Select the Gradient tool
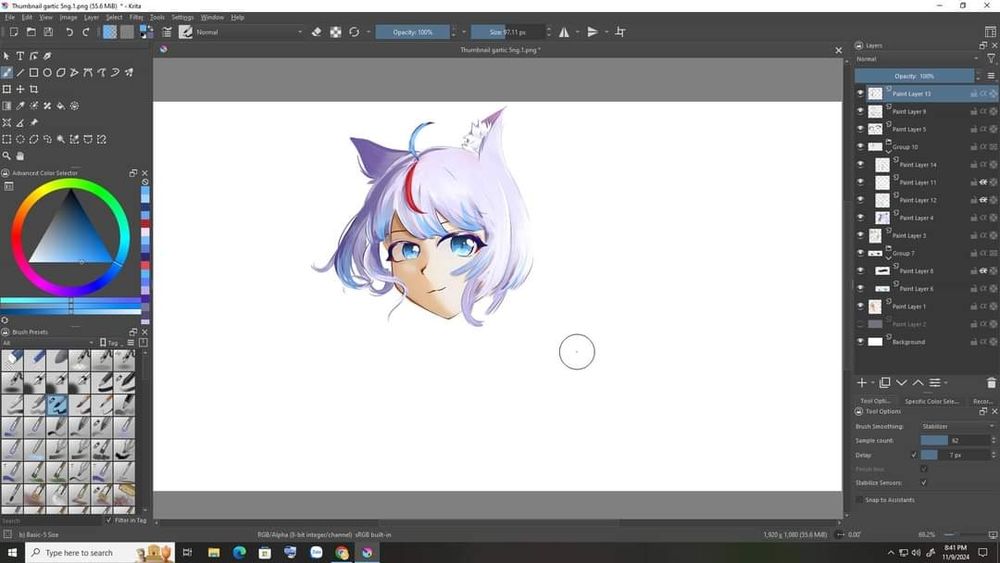 click(x=6, y=106)
